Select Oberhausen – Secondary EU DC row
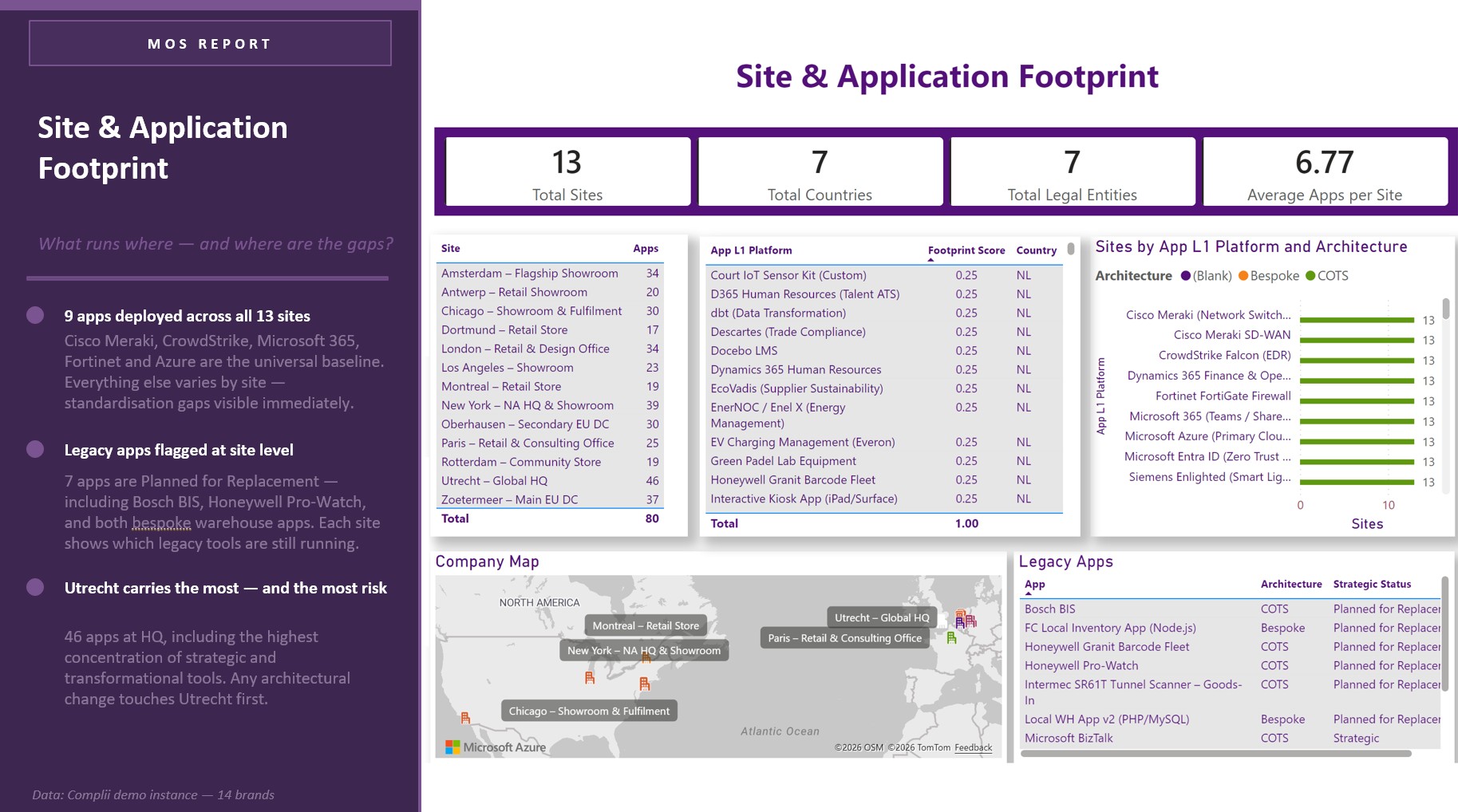The width and height of the screenshot is (1458, 812). pyautogui.click(x=551, y=424)
